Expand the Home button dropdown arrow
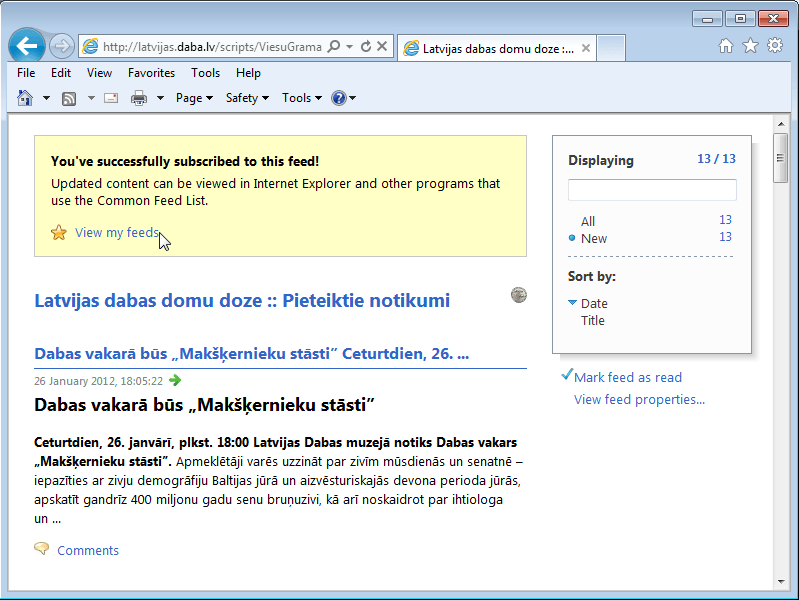 (x=46, y=98)
